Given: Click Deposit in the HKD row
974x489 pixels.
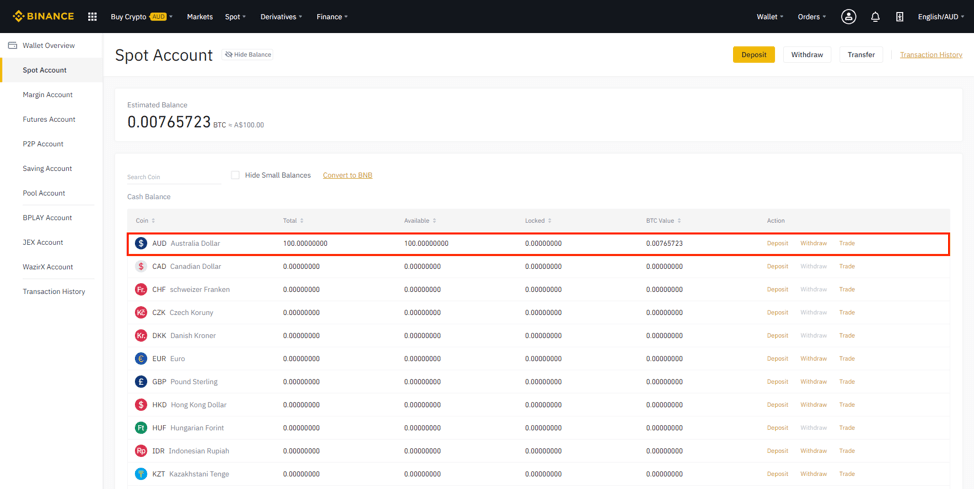Looking at the screenshot, I should [777, 404].
